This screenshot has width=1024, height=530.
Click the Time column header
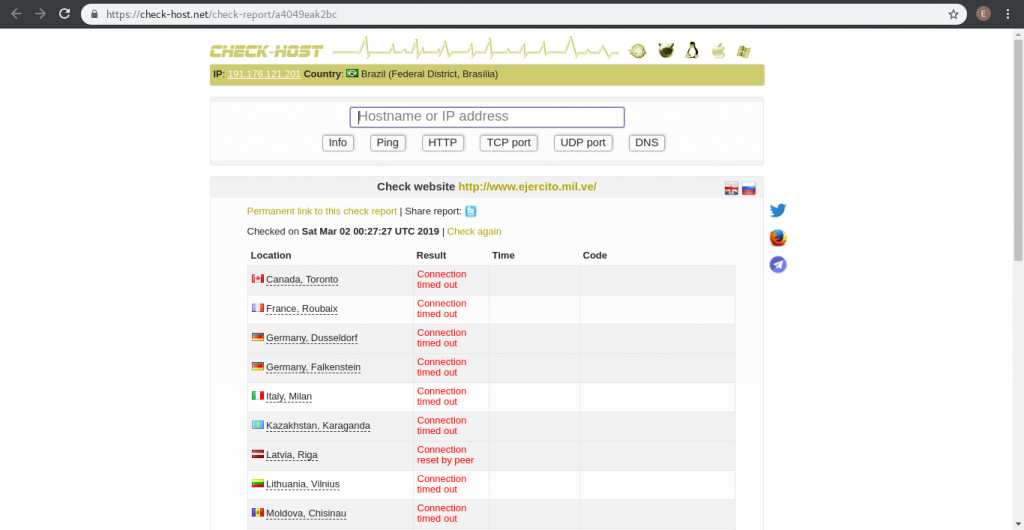click(x=504, y=255)
